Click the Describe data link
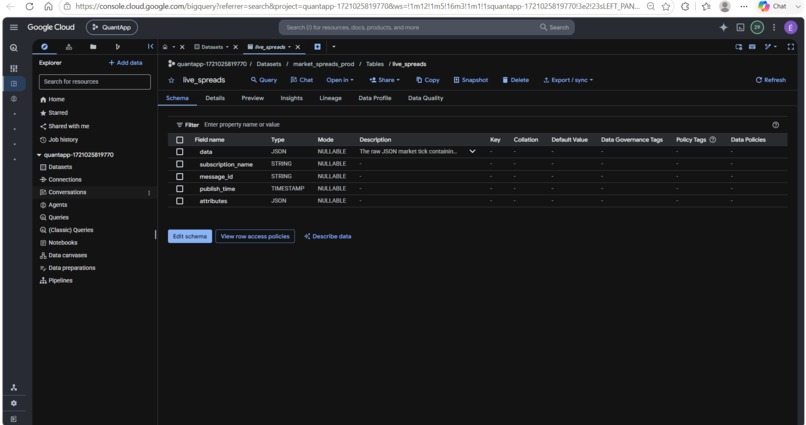This screenshot has width=806, height=425. click(327, 236)
